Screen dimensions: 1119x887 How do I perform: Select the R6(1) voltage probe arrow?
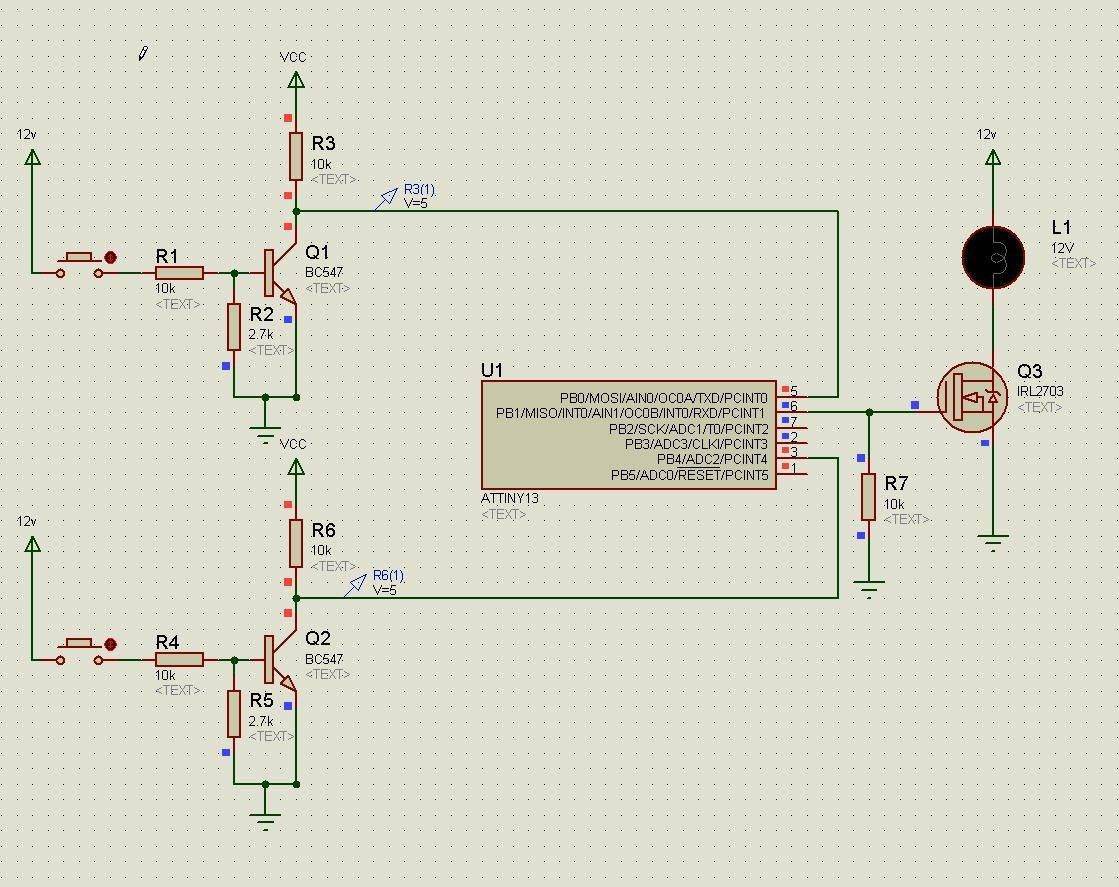[356, 586]
